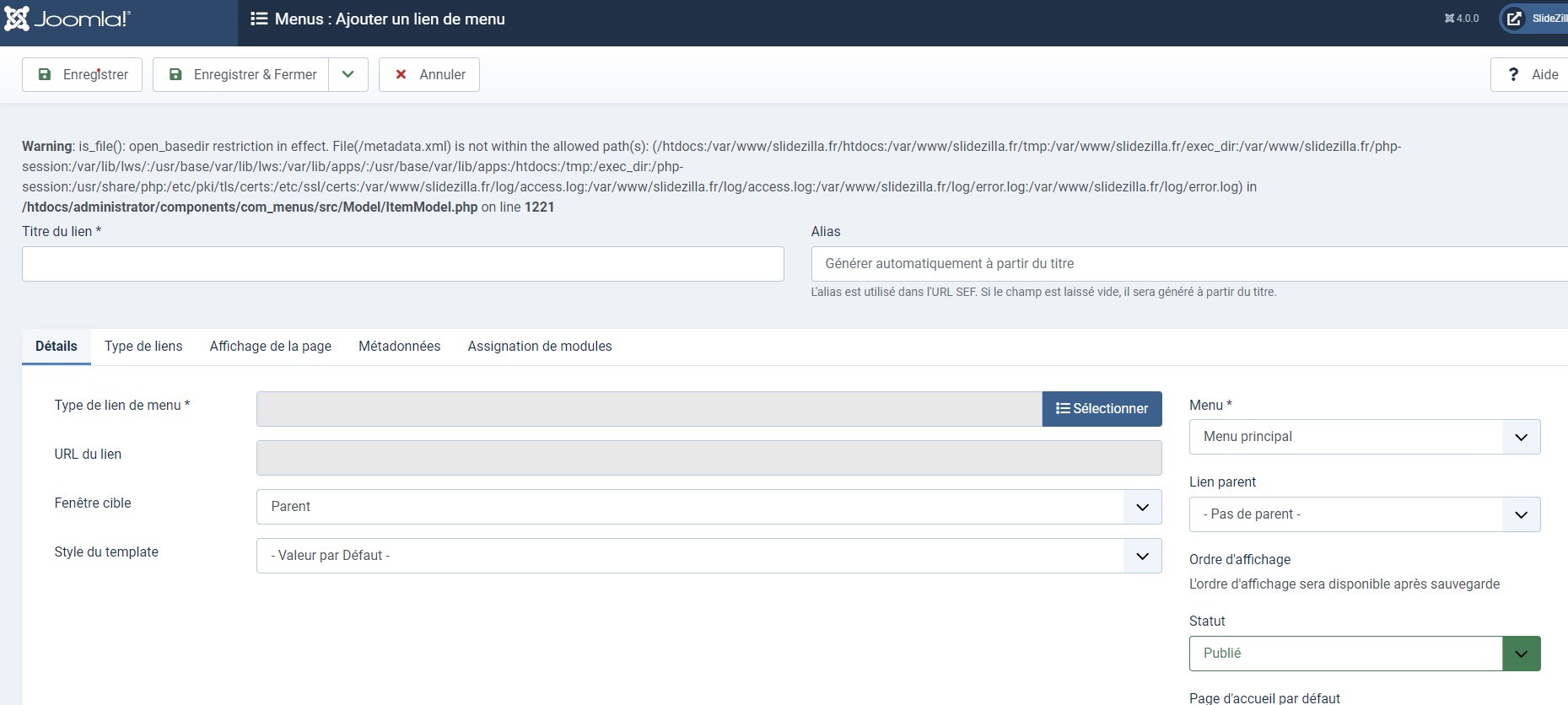Click the Annuler cancel button
This screenshot has width=1568, height=705.
point(429,74)
